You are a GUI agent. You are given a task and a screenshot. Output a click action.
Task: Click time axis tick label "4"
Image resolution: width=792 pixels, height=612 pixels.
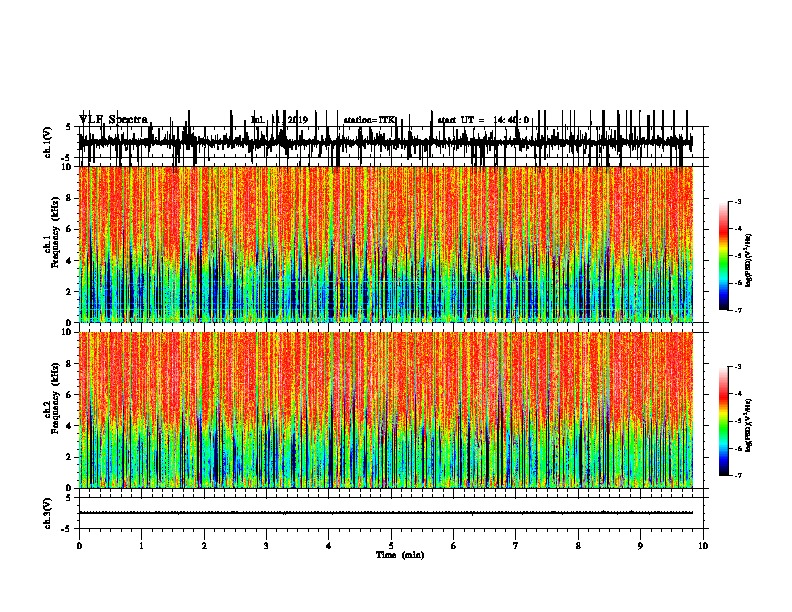point(329,546)
